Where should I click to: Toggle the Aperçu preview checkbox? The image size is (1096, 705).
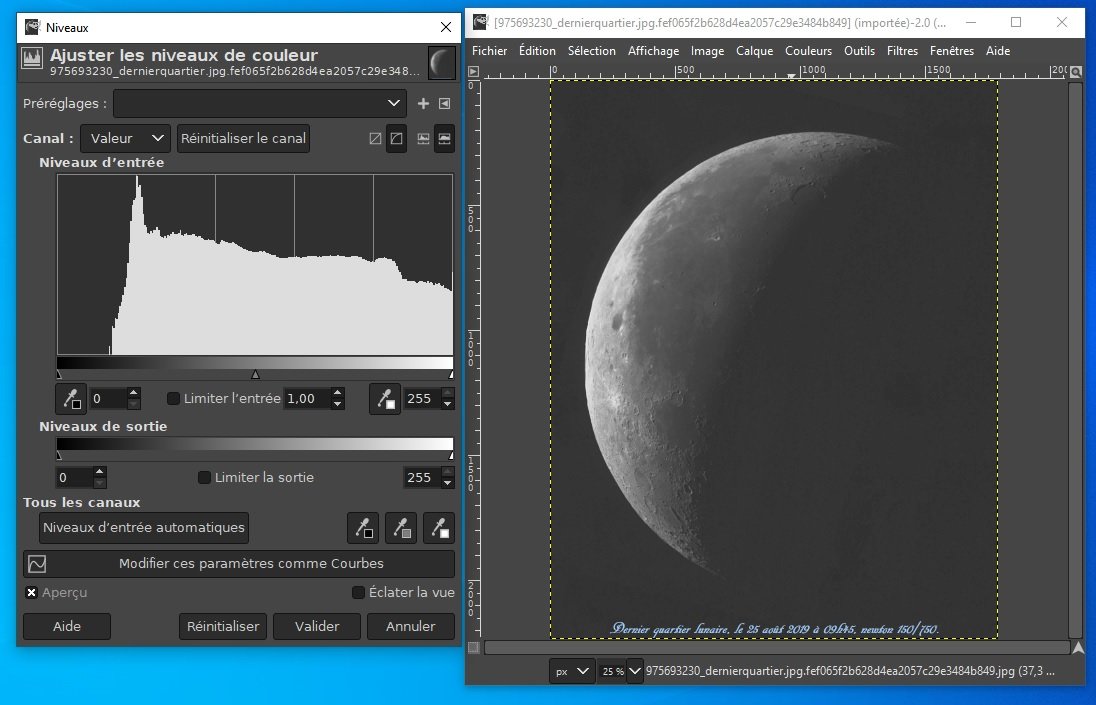[31, 593]
